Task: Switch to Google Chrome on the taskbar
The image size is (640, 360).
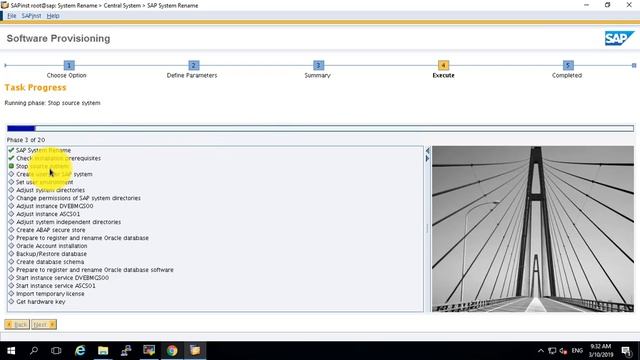Action: pos(172,351)
